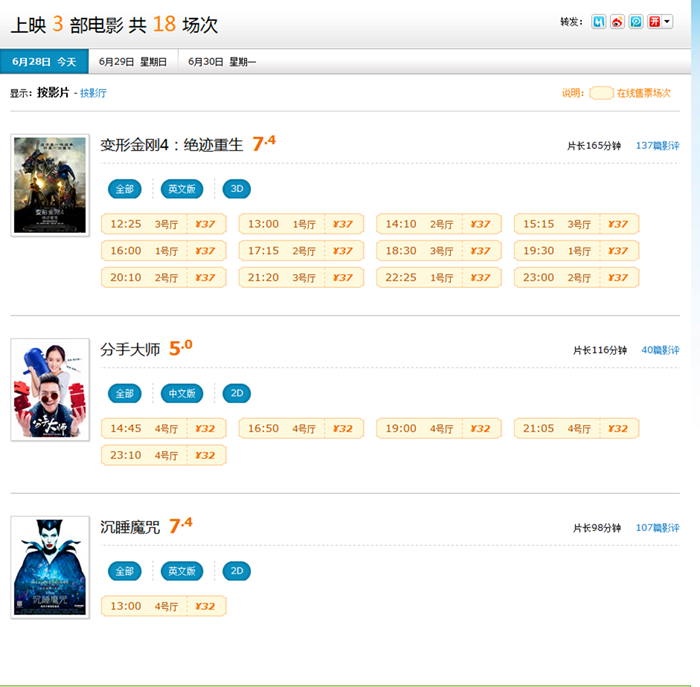Click the 变形金刚4 rating 7.4
This screenshot has height=687, width=700.
point(264,143)
